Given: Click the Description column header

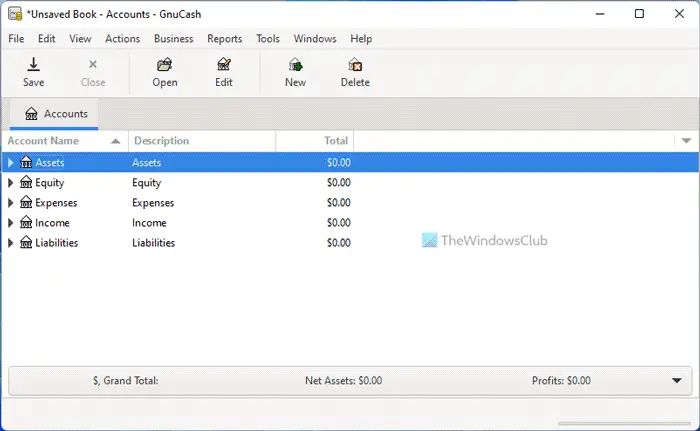Looking at the screenshot, I should (202, 141).
